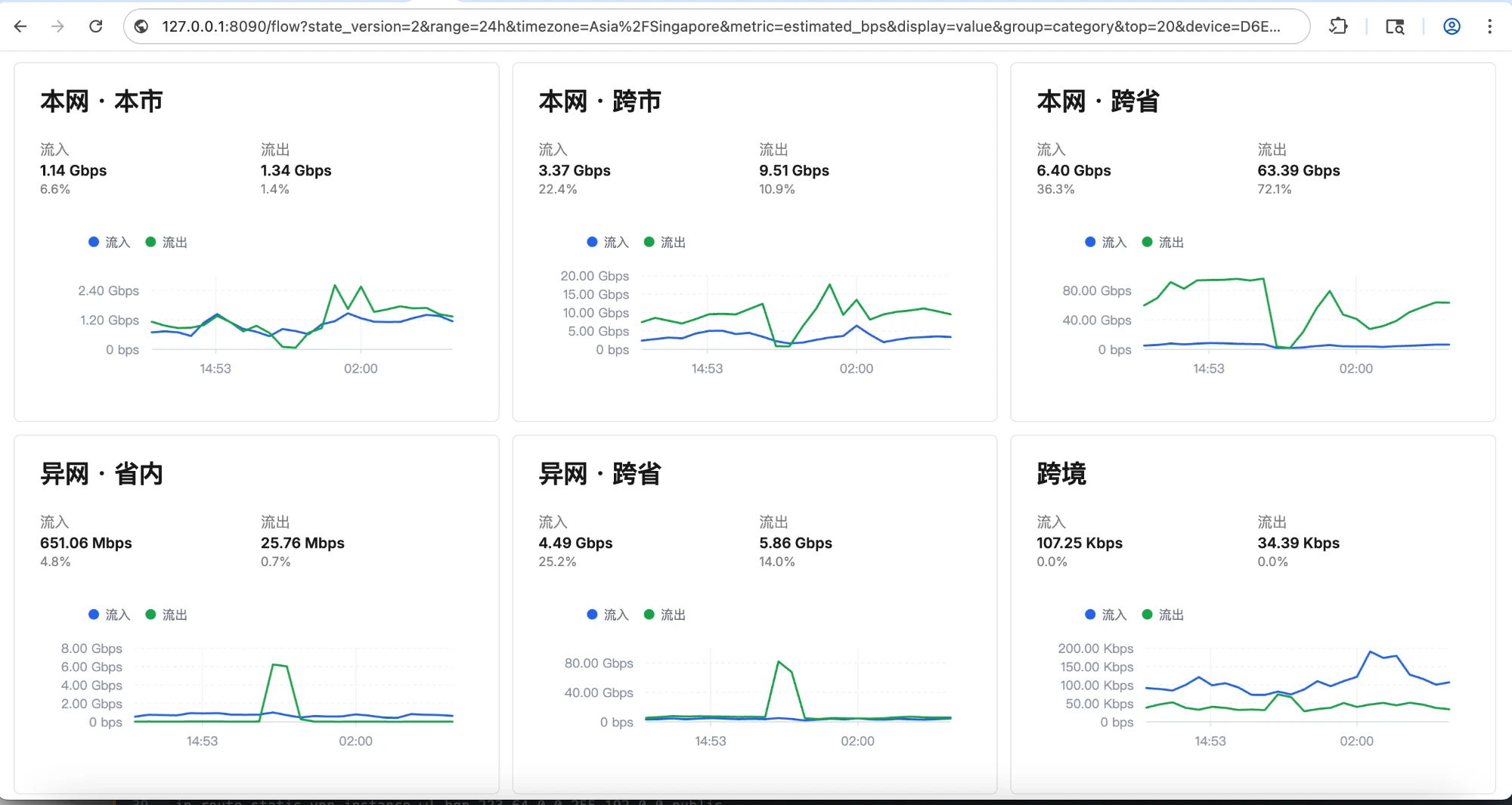
Task: Toggle 流入 legend in 跨境 chart
Action: click(x=1106, y=615)
